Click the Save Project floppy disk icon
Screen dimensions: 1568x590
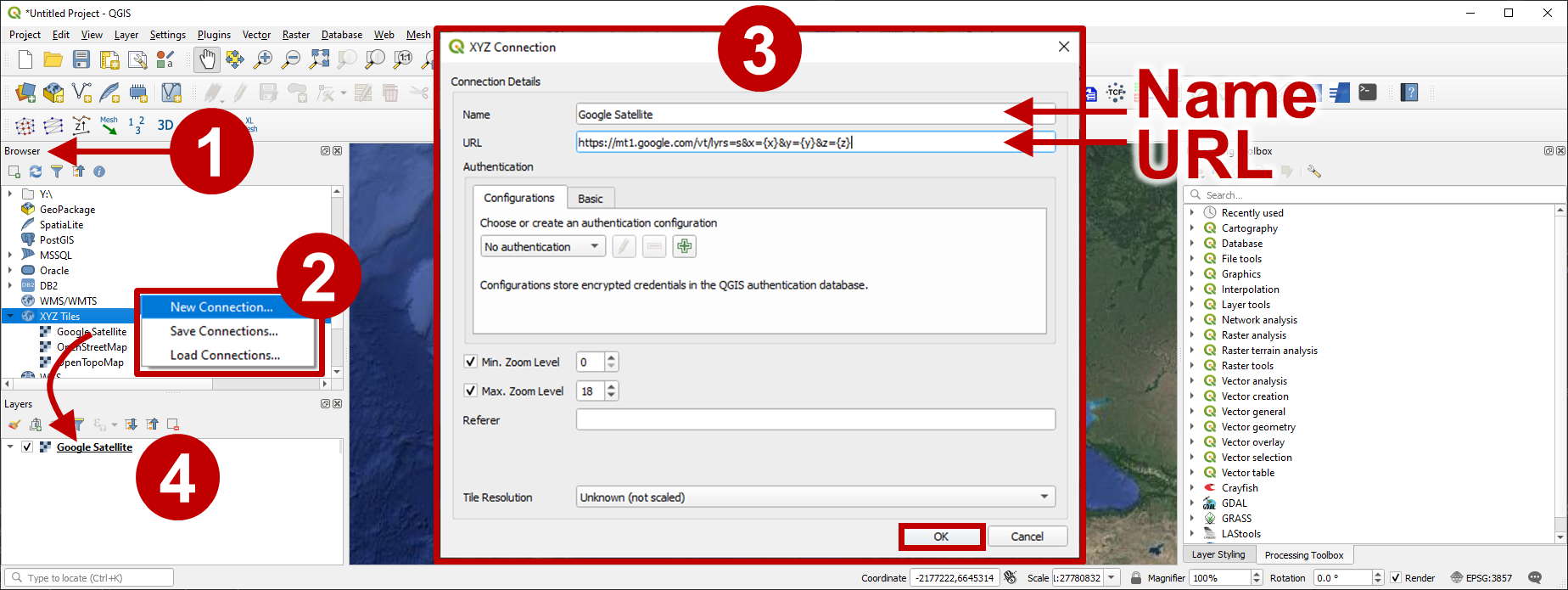(x=81, y=59)
